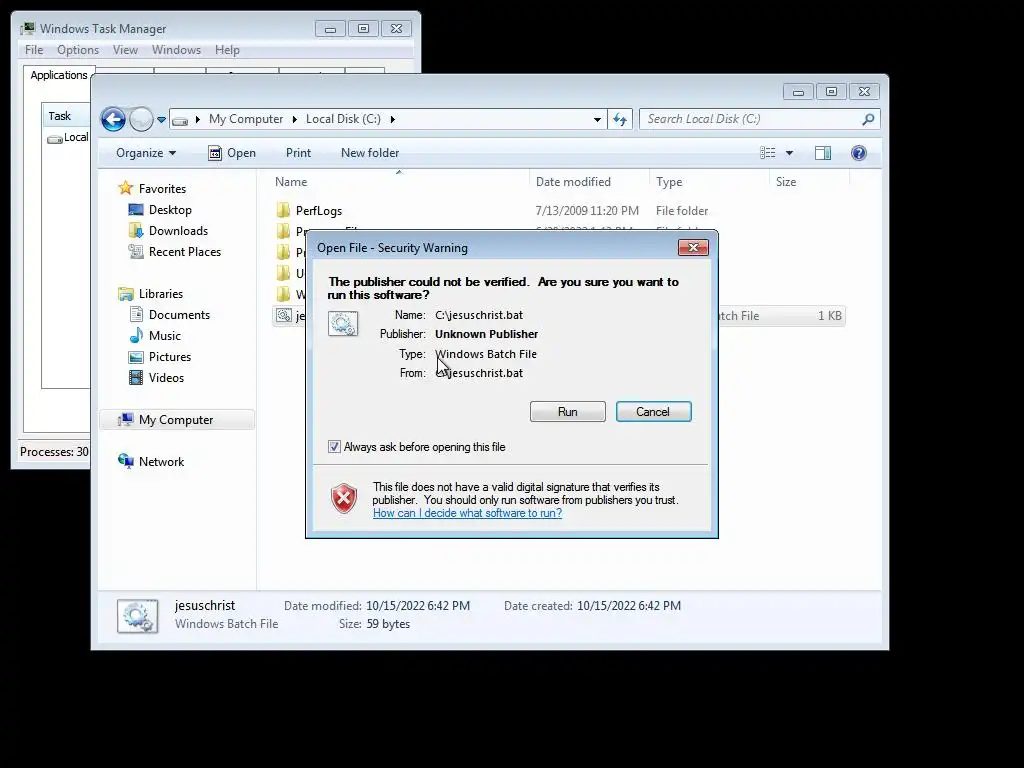The image size is (1024, 768).
Task: Open Help menu in Task Manager
Action: (x=227, y=50)
